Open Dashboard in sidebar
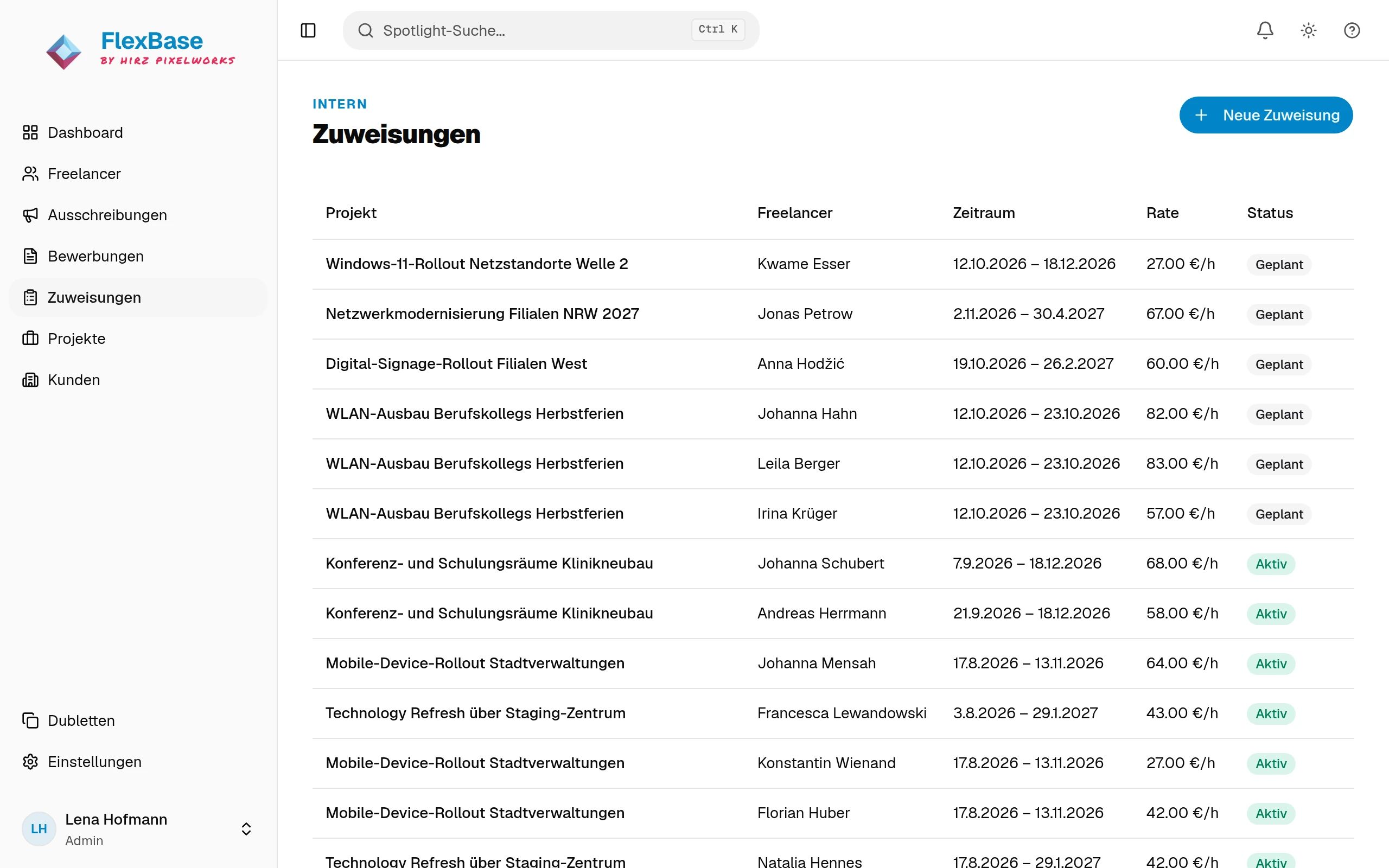Viewport: 1389px width, 868px height. pyautogui.click(x=138, y=132)
